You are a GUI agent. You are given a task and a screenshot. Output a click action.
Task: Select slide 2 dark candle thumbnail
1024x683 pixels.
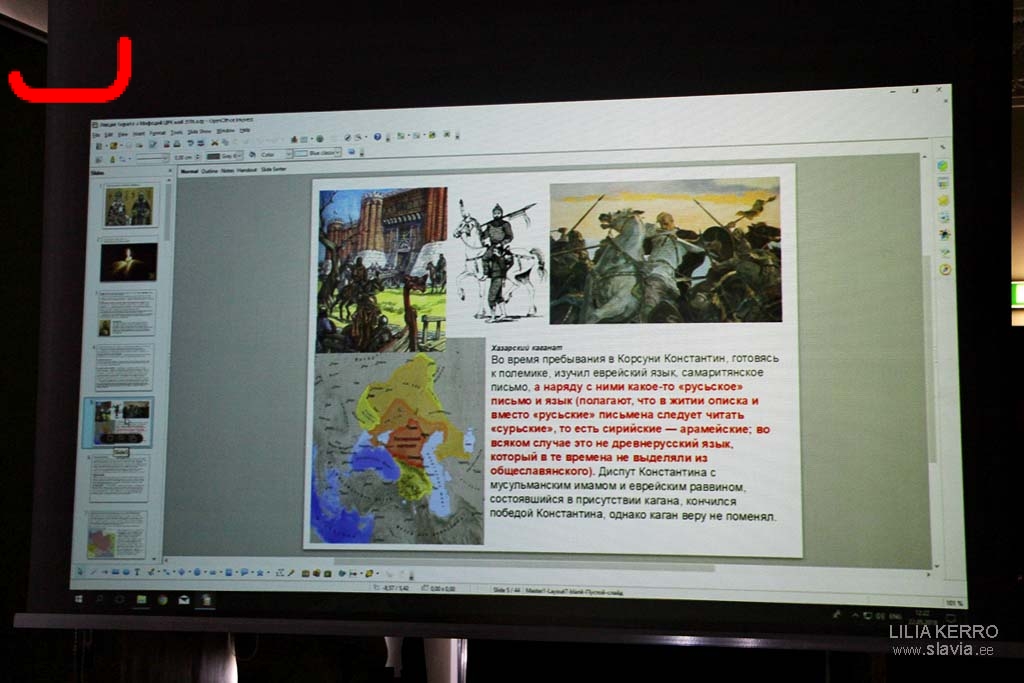click(129, 262)
